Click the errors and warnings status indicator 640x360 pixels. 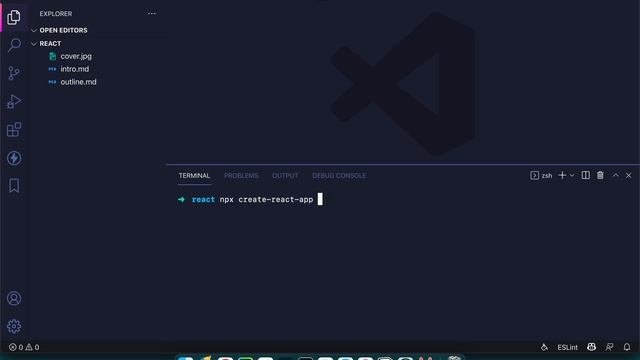[x=24, y=347]
